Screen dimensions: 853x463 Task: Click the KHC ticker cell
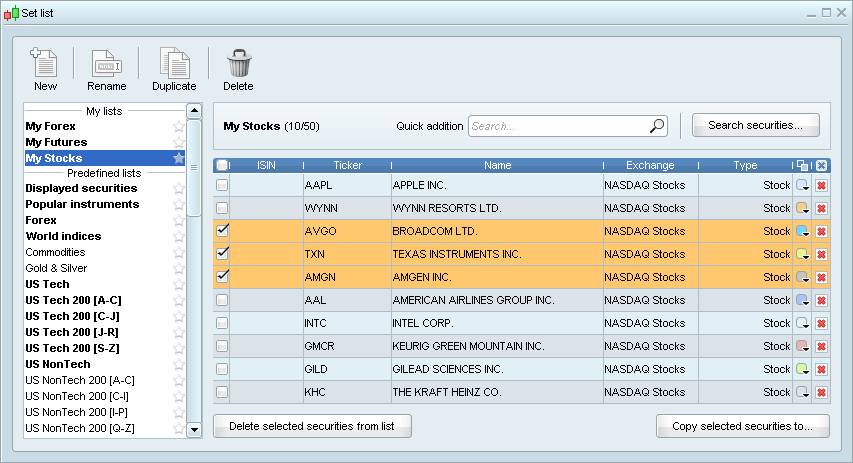pos(347,392)
